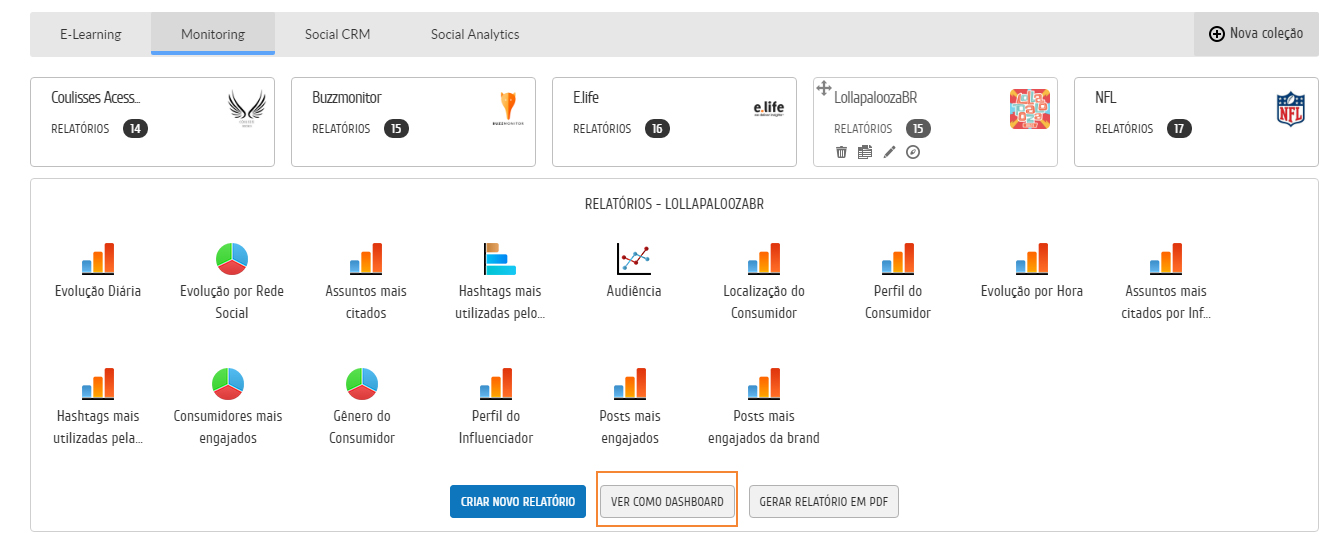Image resolution: width=1336 pixels, height=540 pixels.
Task: Open the Hashtags mais utilizadas pelo report icon
Action: (500, 258)
